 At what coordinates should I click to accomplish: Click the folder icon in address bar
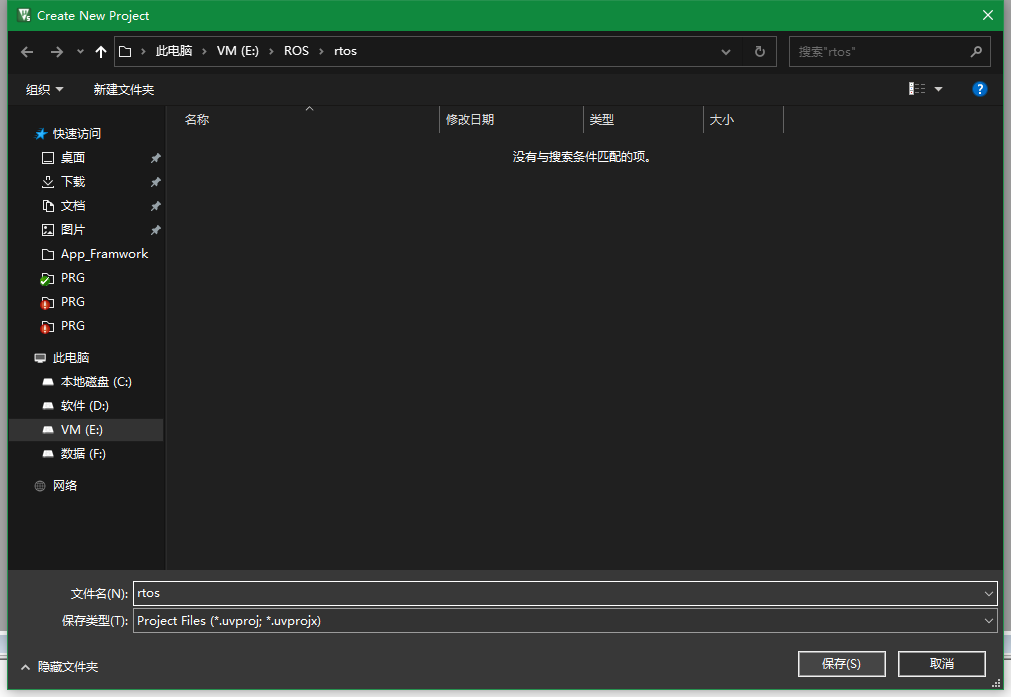point(125,52)
